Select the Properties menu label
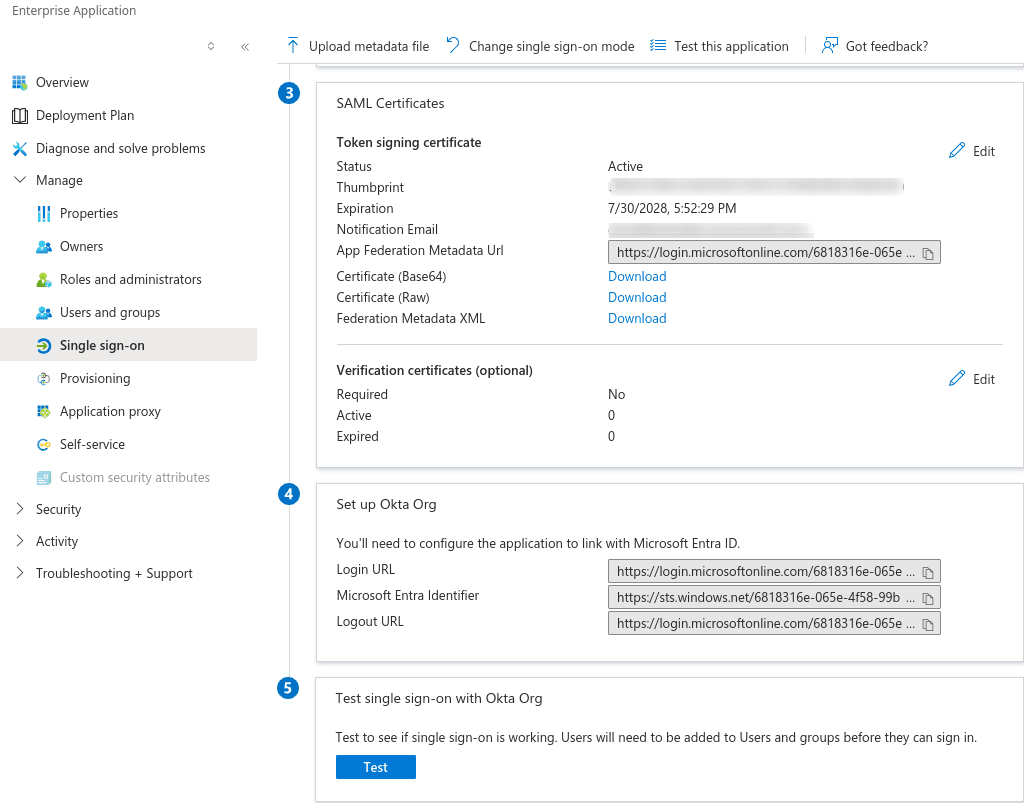 [89, 213]
